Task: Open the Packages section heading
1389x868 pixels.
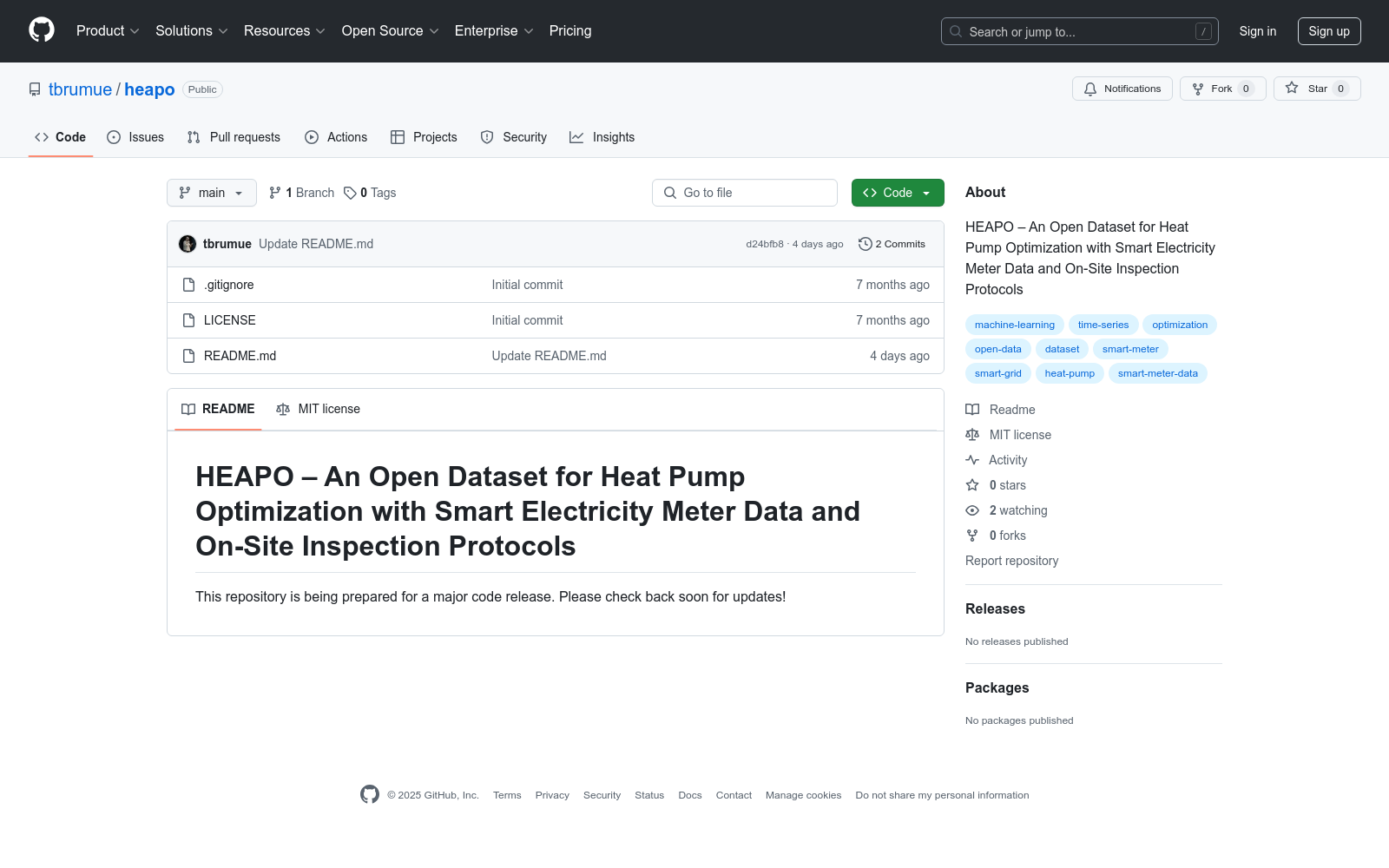Action: pos(997,688)
